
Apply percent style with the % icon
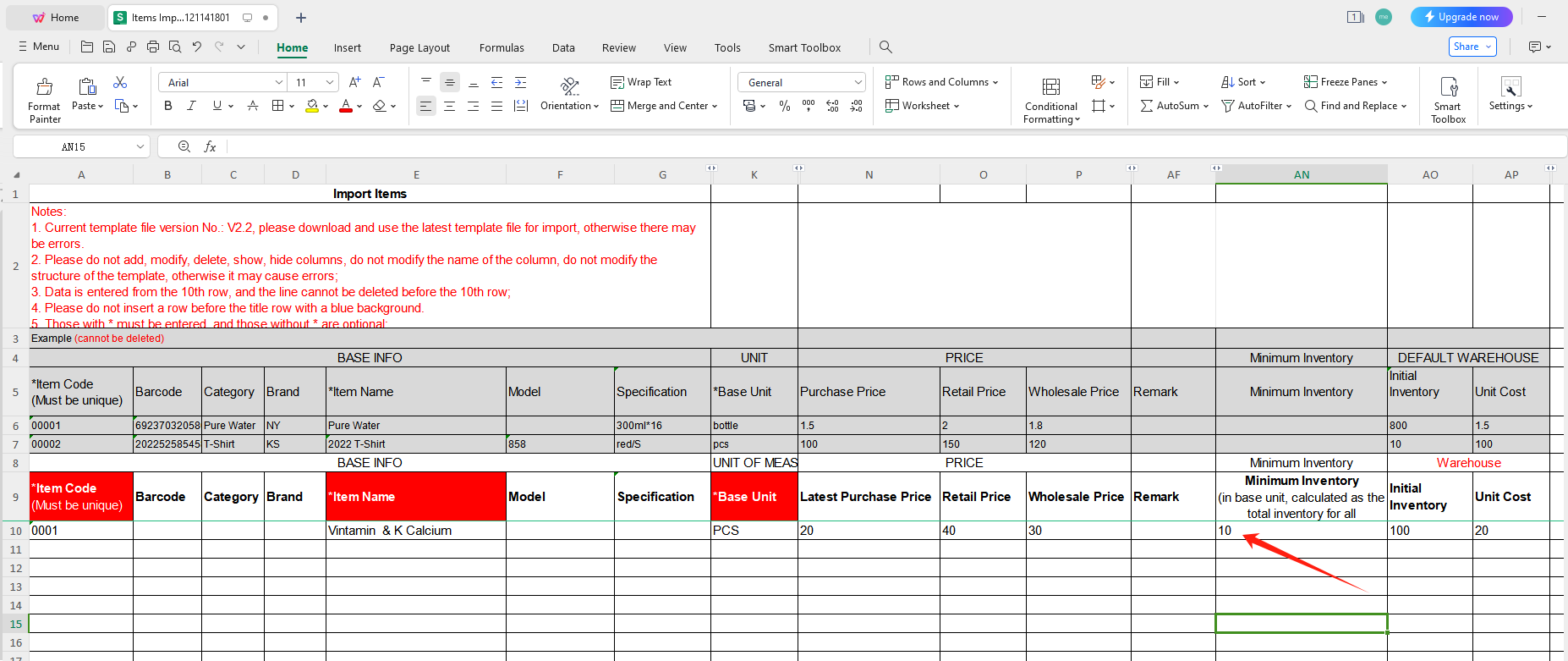pos(785,106)
